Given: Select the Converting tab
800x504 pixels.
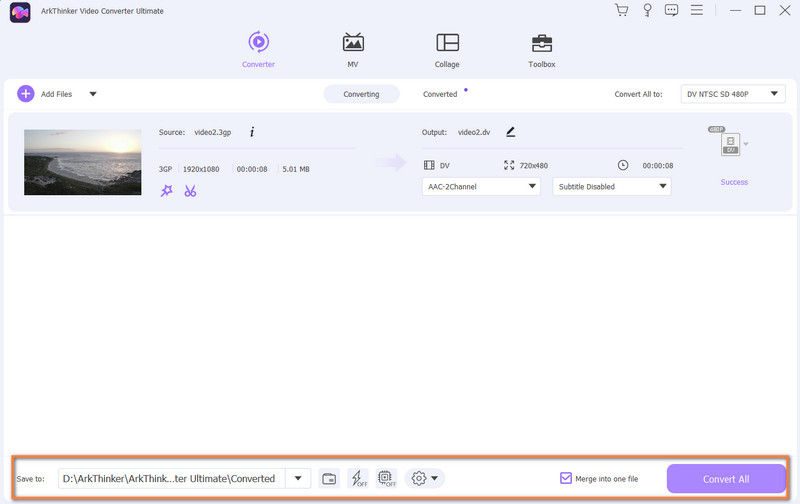Looking at the screenshot, I should pyautogui.click(x=361, y=94).
